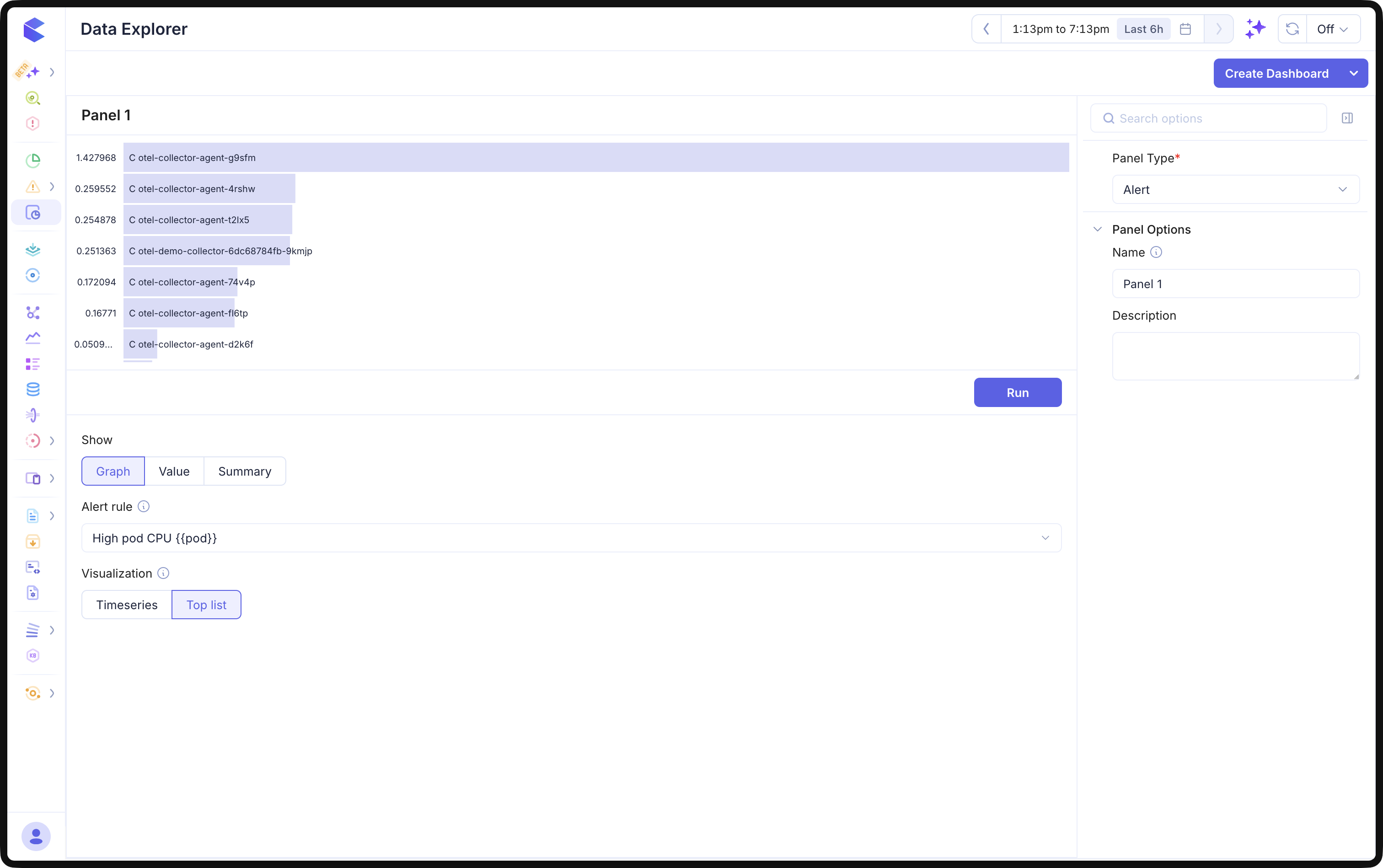Select the Graph show option

tap(113, 472)
